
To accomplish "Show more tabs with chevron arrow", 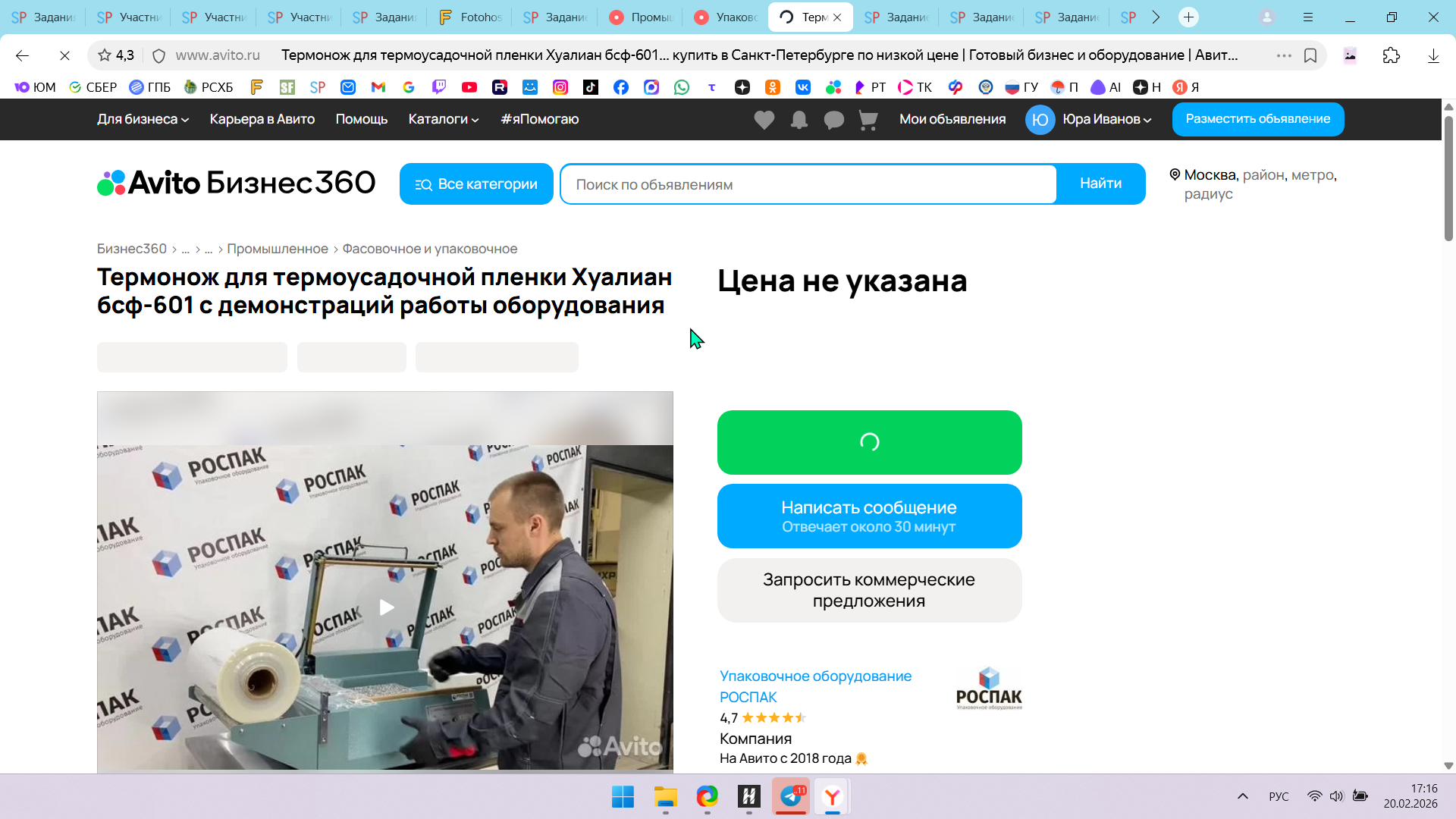I will tap(1156, 17).
